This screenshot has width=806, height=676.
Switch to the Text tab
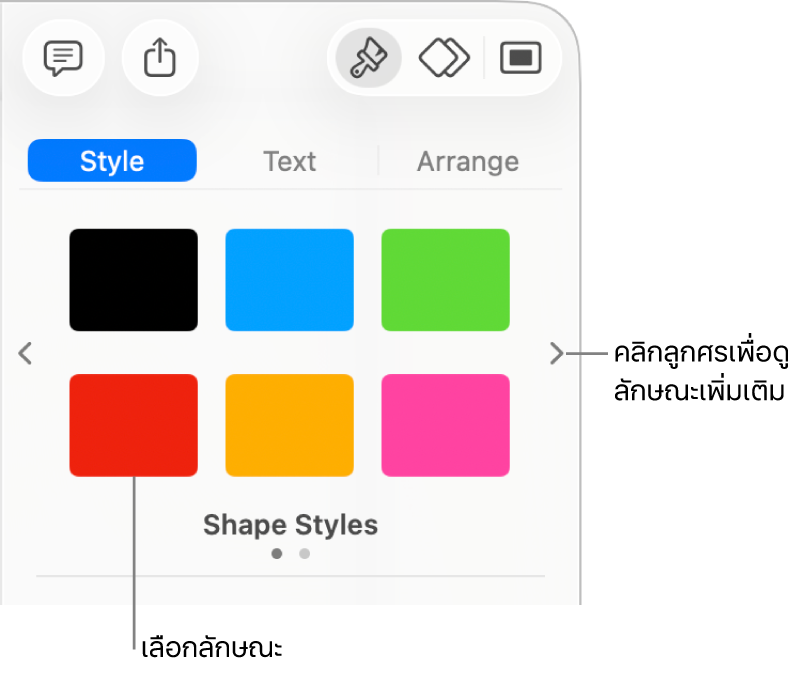289,161
